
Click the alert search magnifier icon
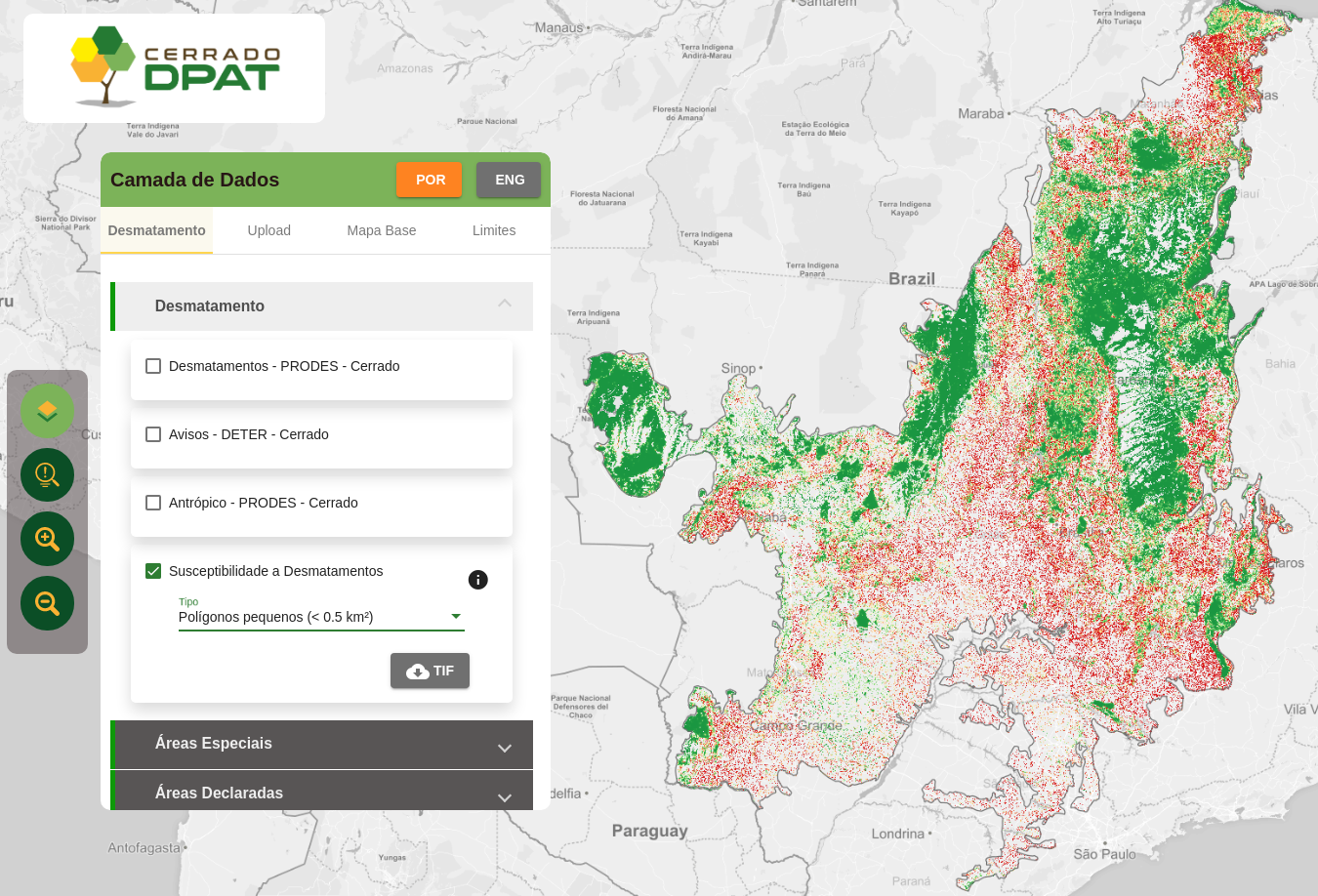(x=47, y=475)
